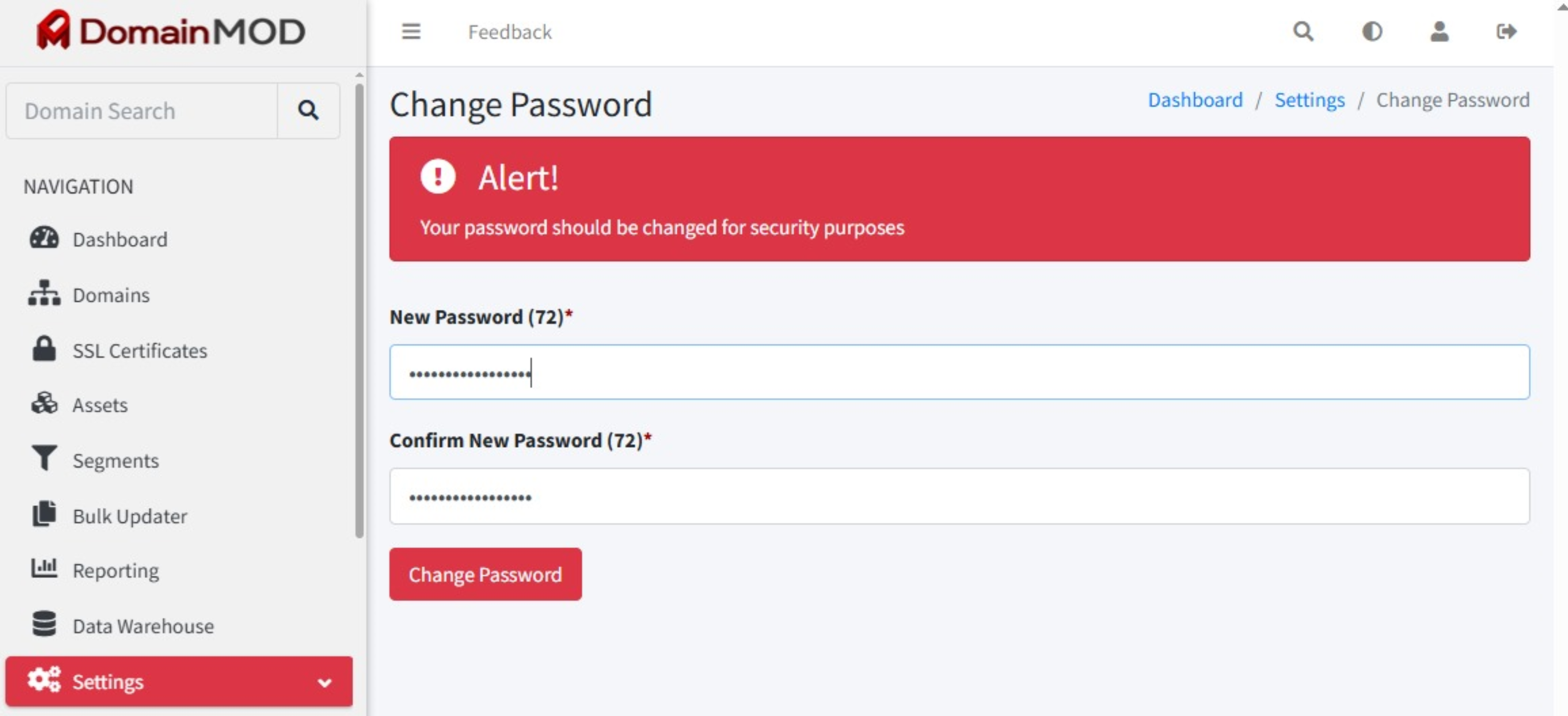This screenshot has width=1568, height=716.
Task: Click the Domain Search magnifier button
Action: [308, 110]
